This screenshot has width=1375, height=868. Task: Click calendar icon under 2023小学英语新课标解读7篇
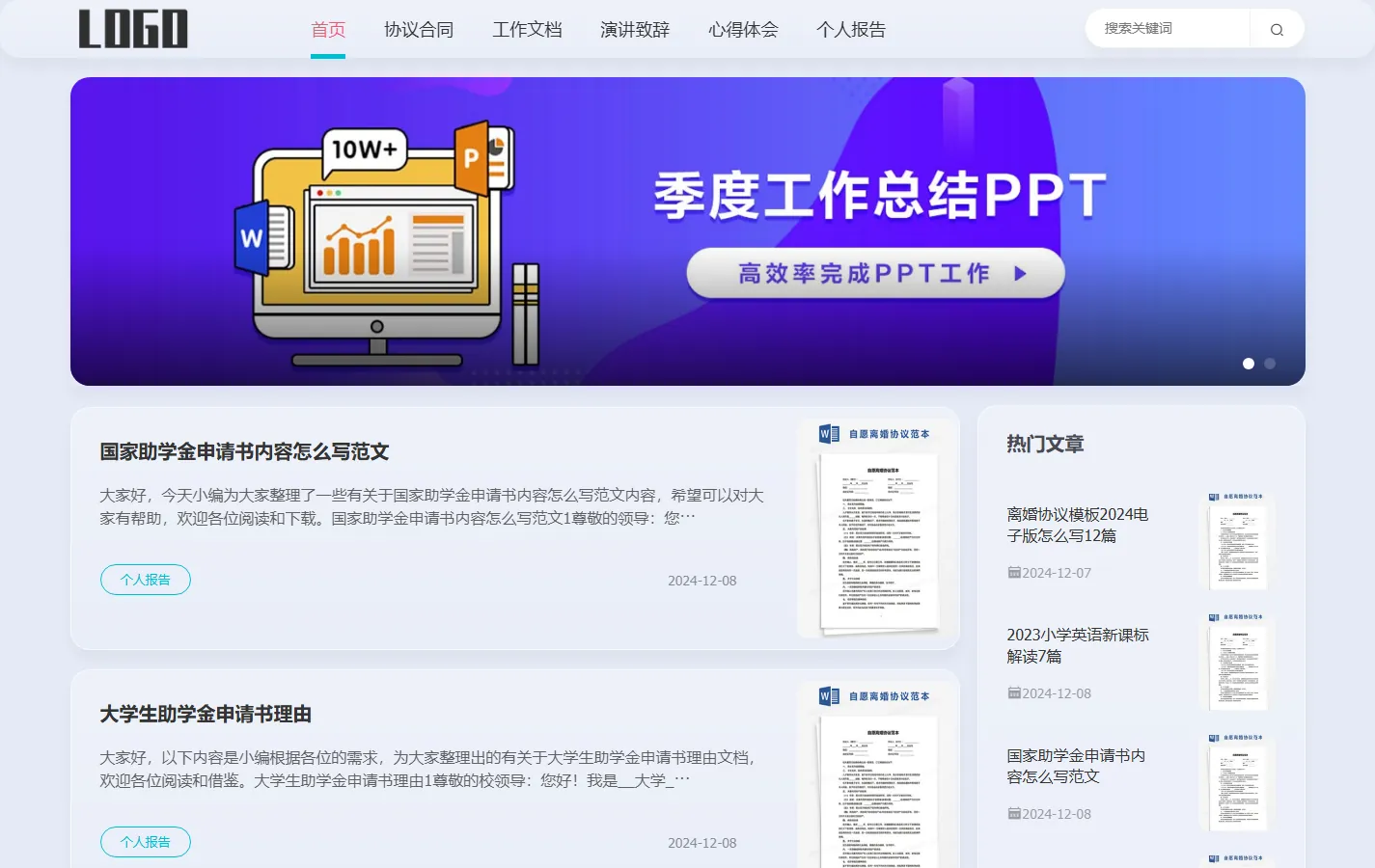[1014, 693]
